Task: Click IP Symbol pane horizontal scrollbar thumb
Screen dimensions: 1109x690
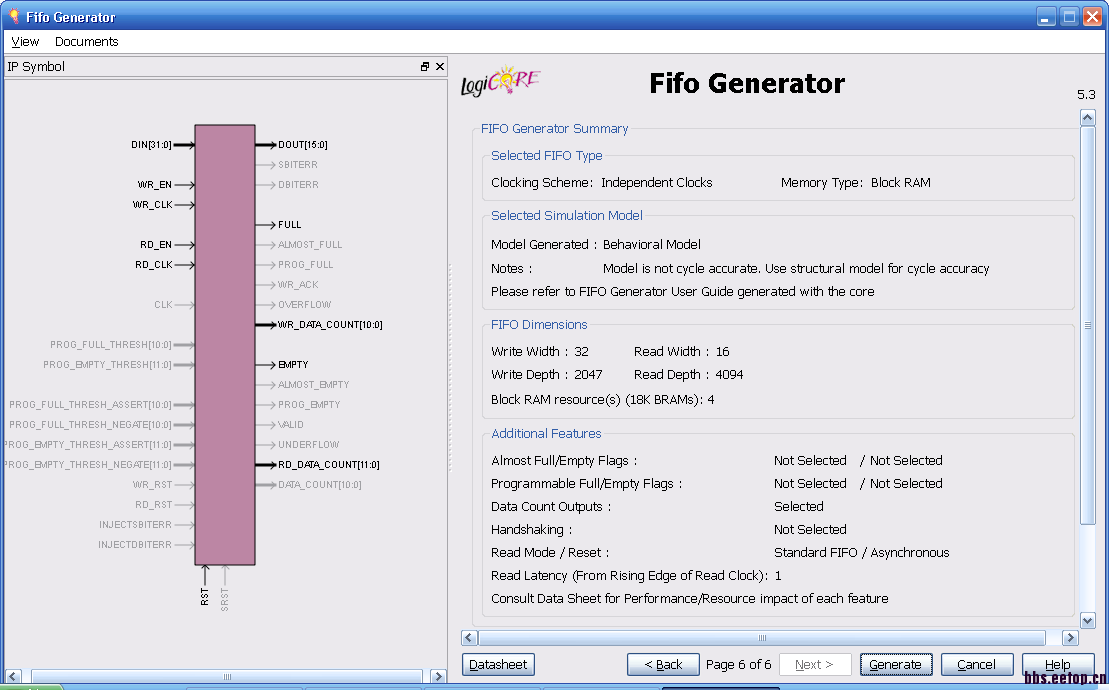Action: pos(226,677)
